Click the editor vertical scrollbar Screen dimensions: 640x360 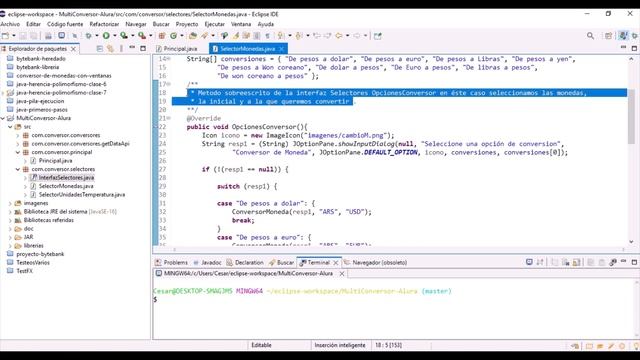(631, 117)
